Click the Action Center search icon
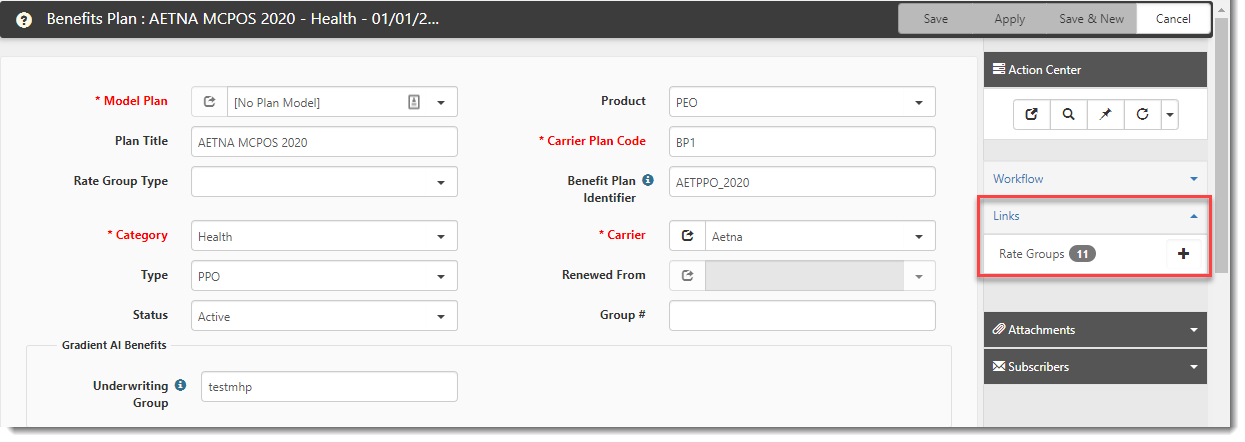The width and height of the screenshot is (1245, 442). tap(1068, 115)
